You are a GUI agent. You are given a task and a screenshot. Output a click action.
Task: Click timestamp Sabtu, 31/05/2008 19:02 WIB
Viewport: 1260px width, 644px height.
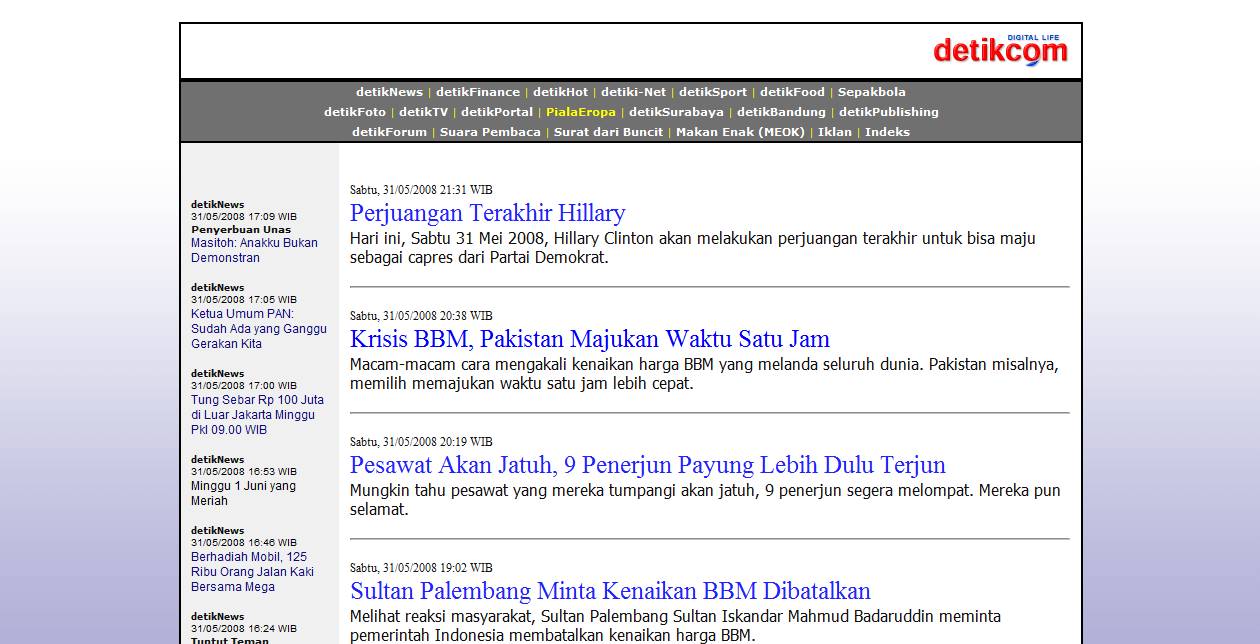coord(421,568)
